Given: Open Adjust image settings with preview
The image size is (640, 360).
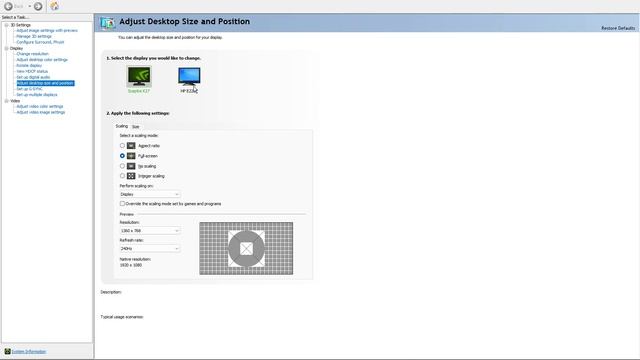Looking at the screenshot, I should 47,31.
